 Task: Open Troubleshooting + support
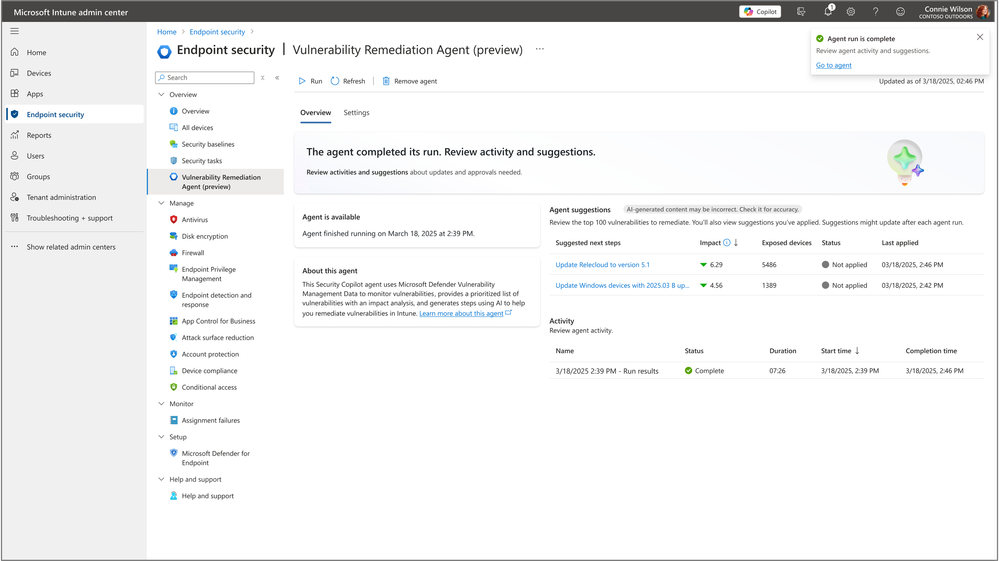pos(69,218)
